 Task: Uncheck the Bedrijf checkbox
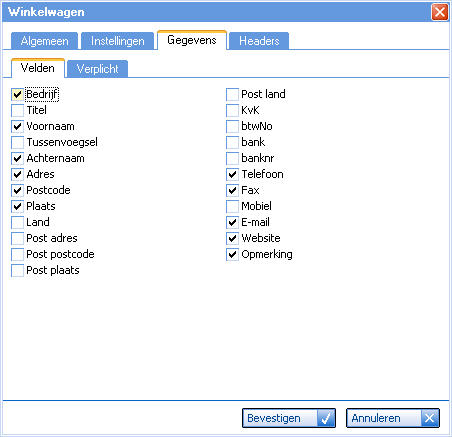pos(17,94)
